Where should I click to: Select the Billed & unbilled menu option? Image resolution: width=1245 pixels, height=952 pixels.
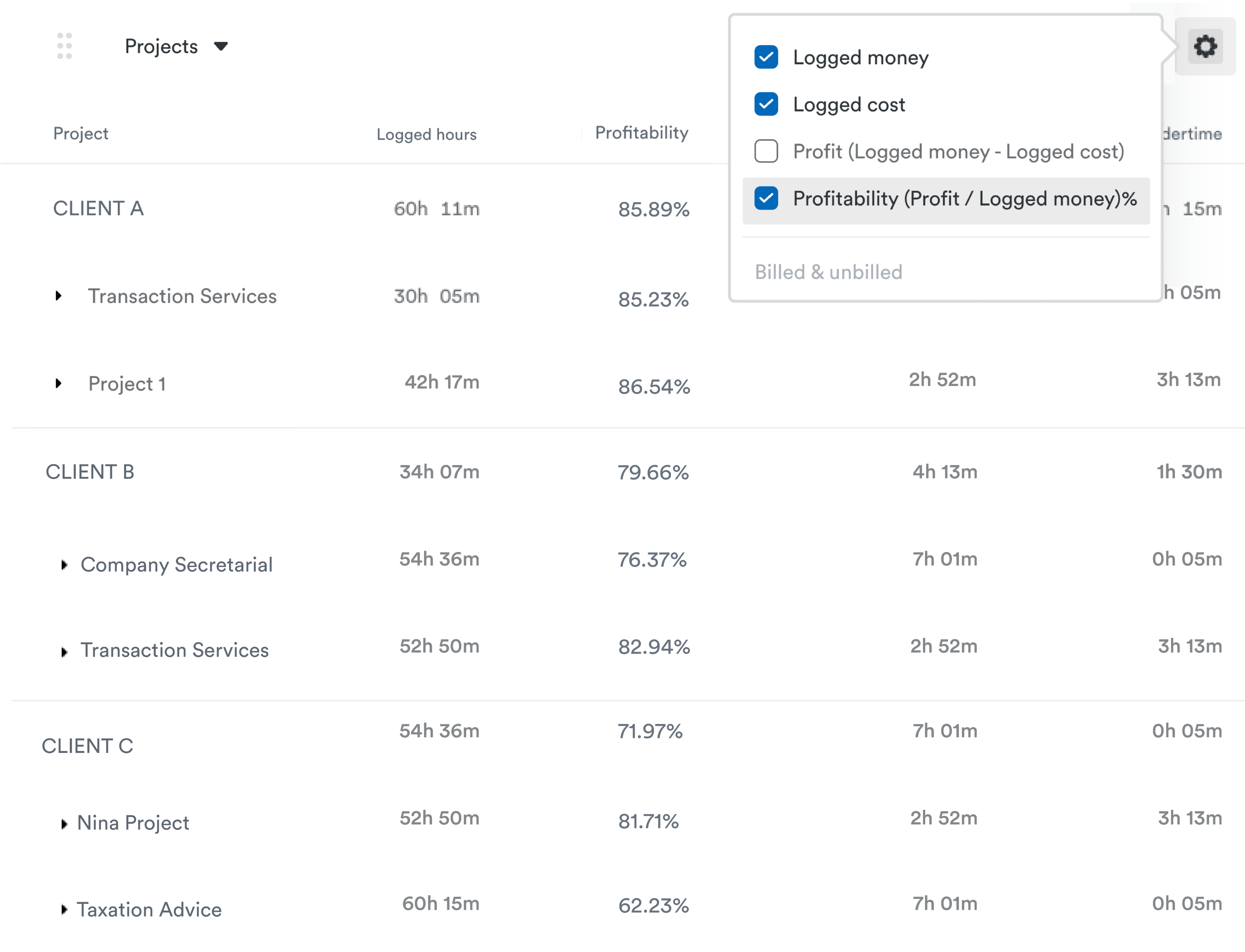[828, 272]
